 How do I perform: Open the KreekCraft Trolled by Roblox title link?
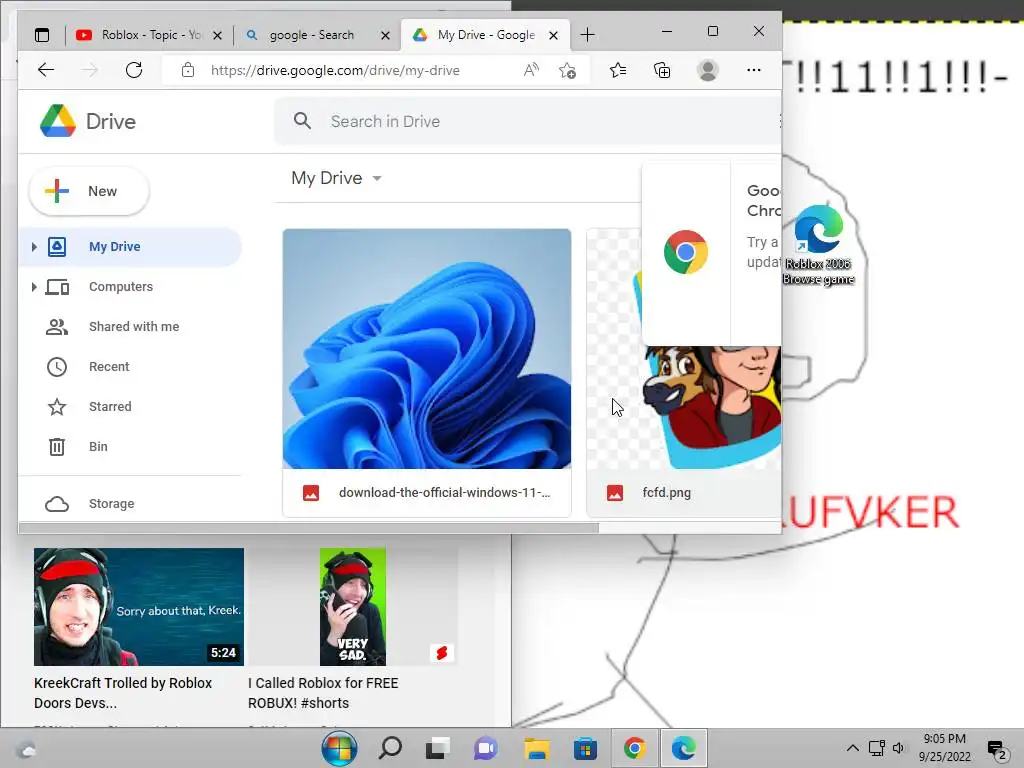point(123,693)
